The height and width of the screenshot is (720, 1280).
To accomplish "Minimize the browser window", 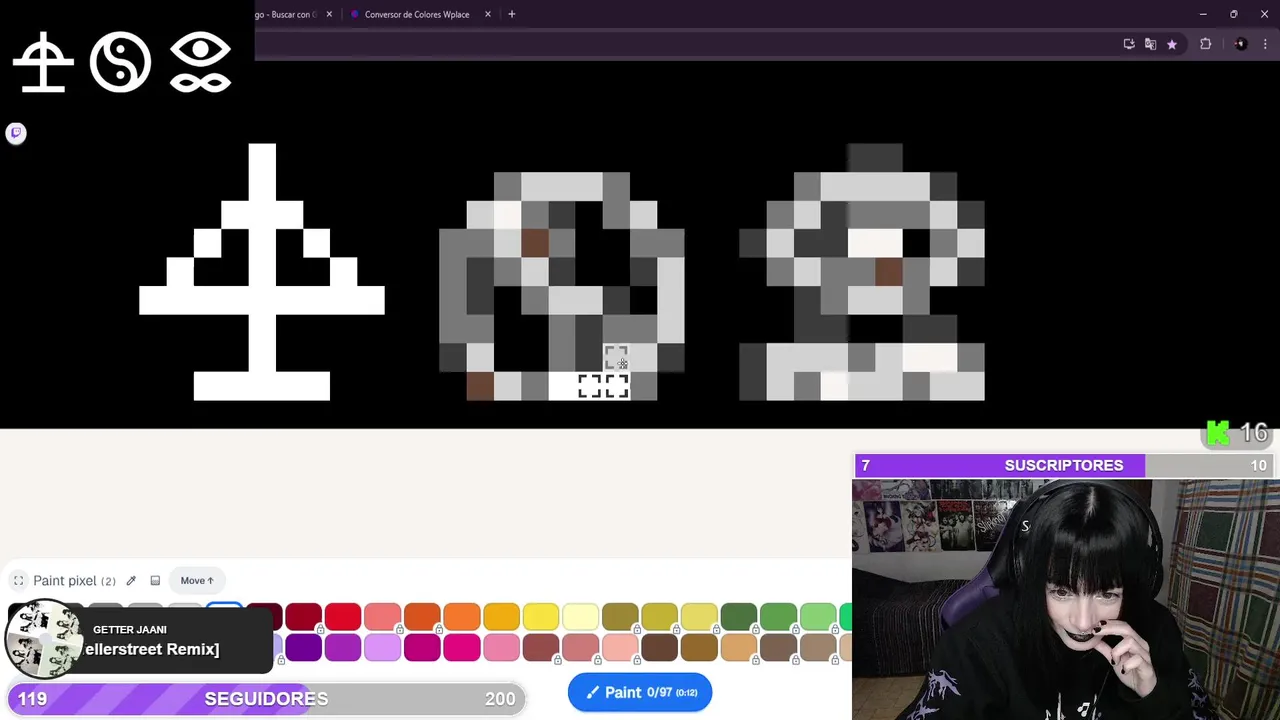I will click(x=1203, y=14).
